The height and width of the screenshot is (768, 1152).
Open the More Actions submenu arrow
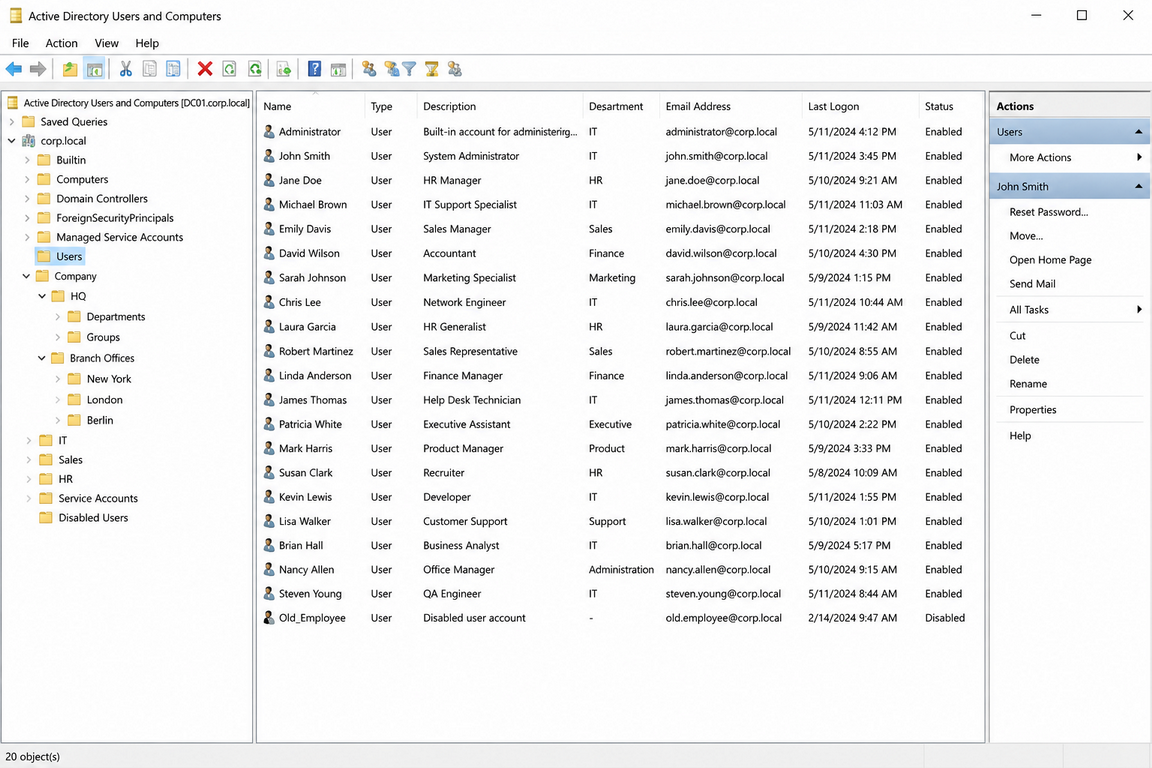pos(1139,157)
